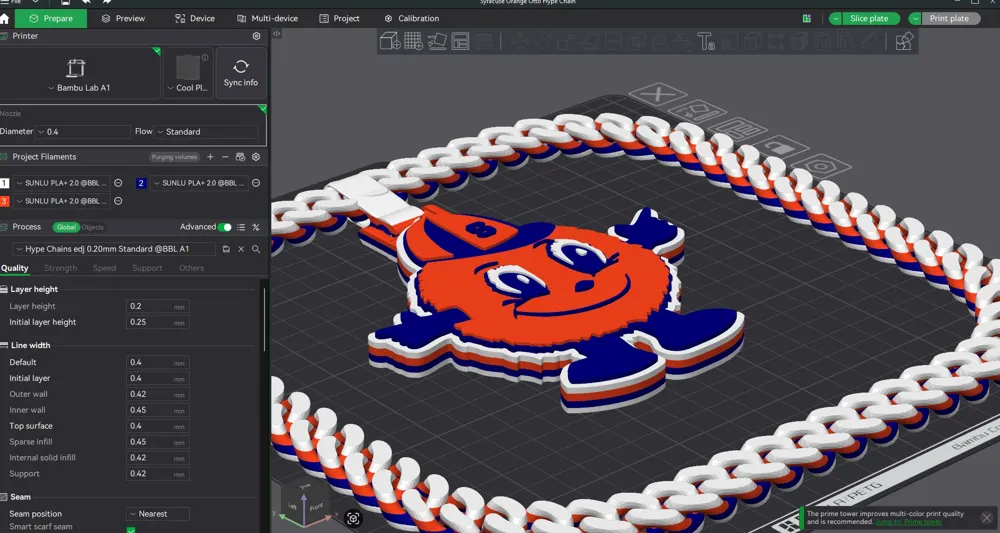Open filament 1 SUNLU PLA+ dropdown

click(62, 183)
